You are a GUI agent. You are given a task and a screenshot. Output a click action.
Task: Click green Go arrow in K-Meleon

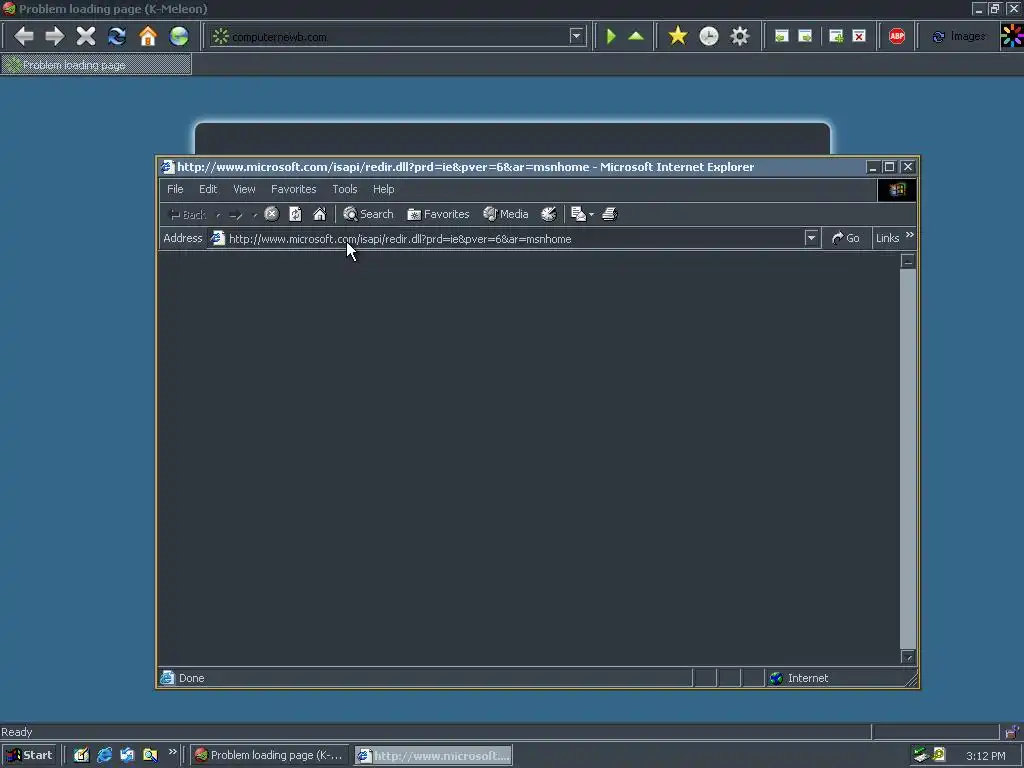coord(611,36)
